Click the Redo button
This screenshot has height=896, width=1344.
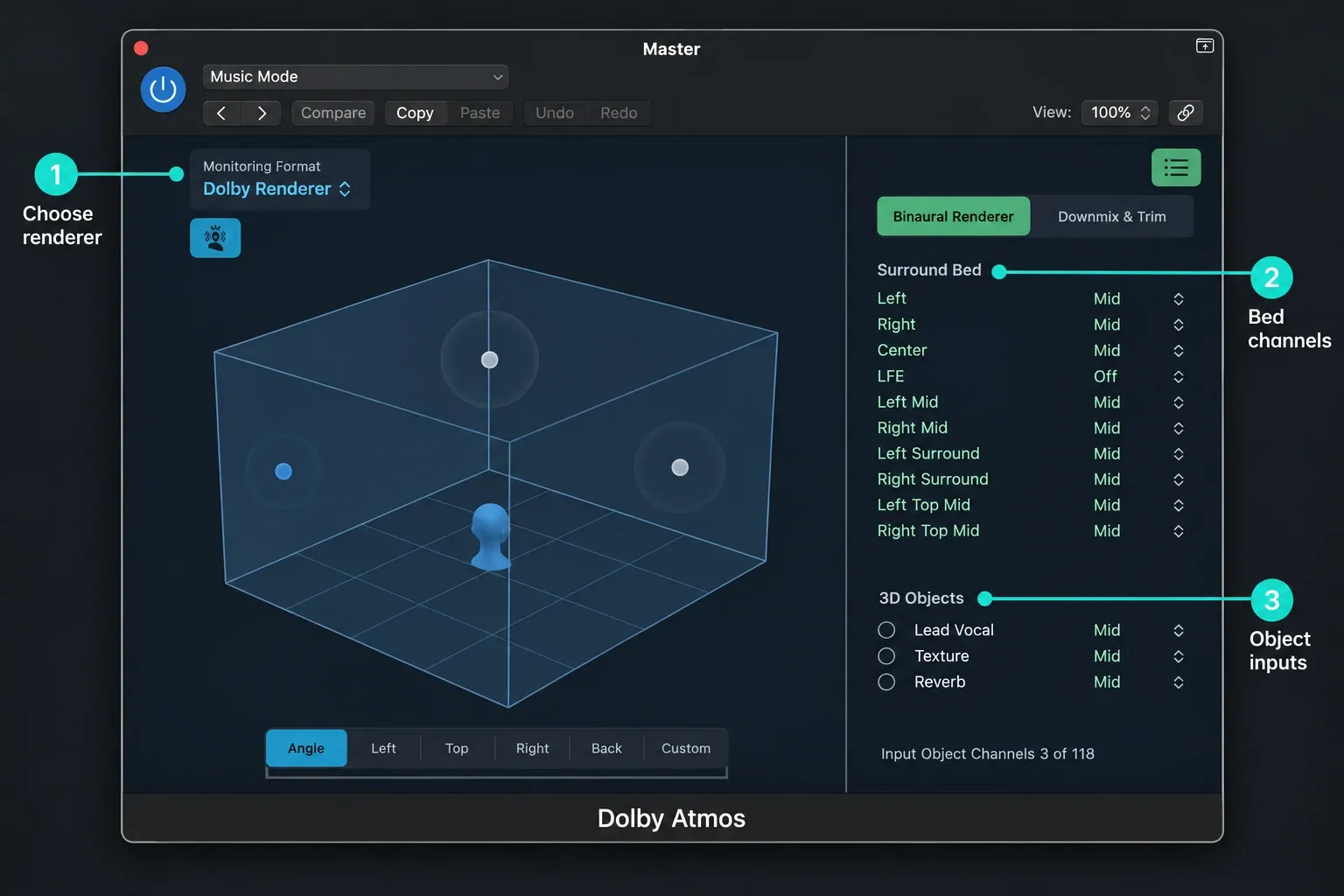point(619,113)
